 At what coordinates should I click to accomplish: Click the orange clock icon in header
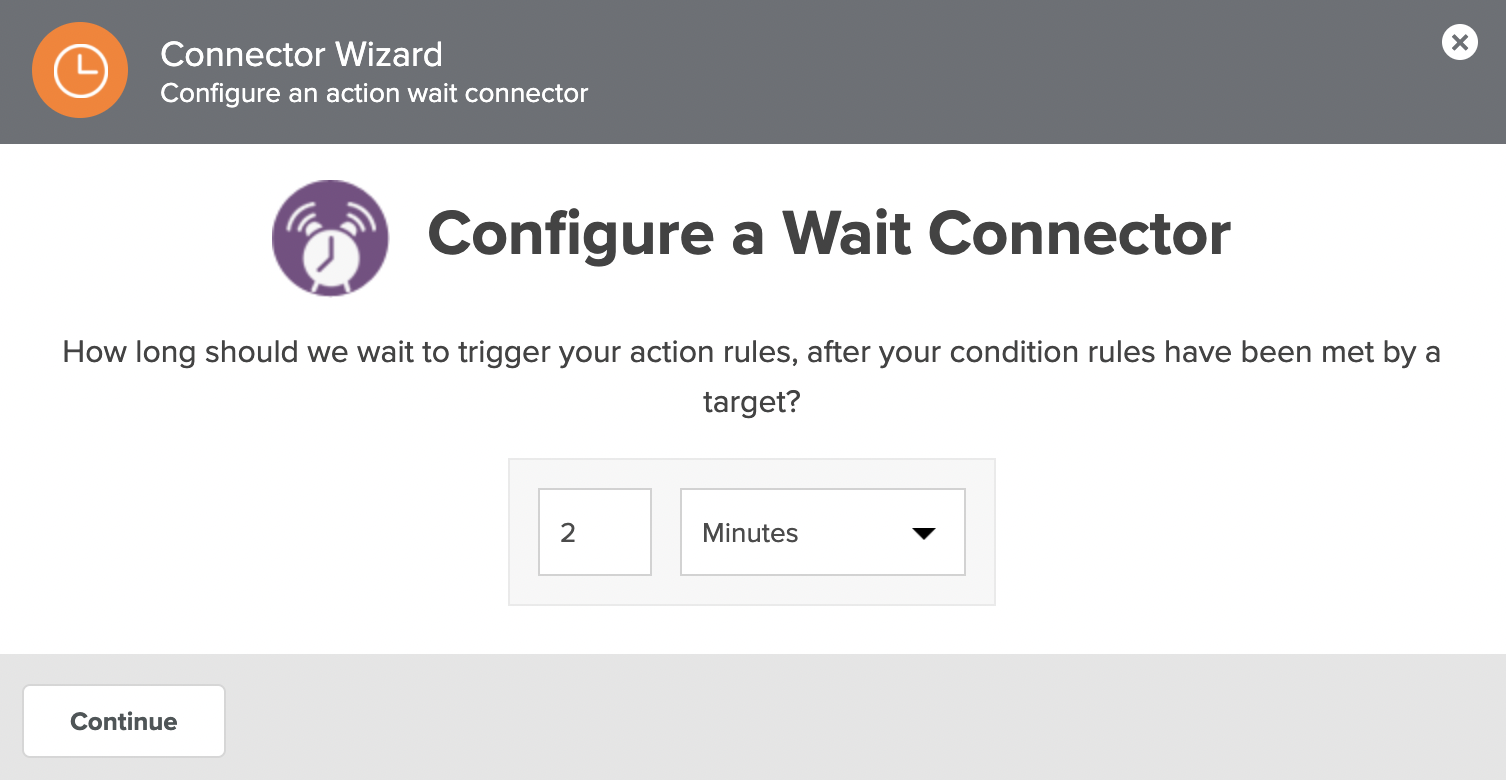coord(80,70)
